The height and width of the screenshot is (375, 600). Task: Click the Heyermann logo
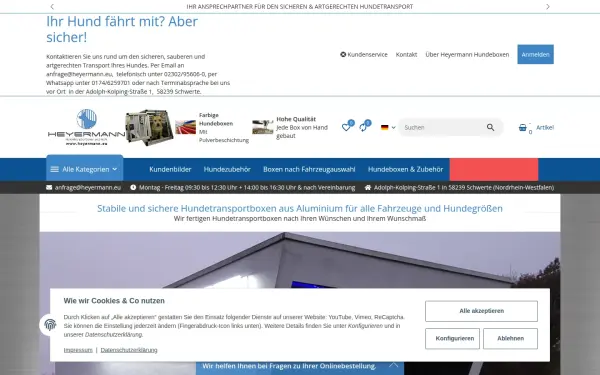(86, 127)
